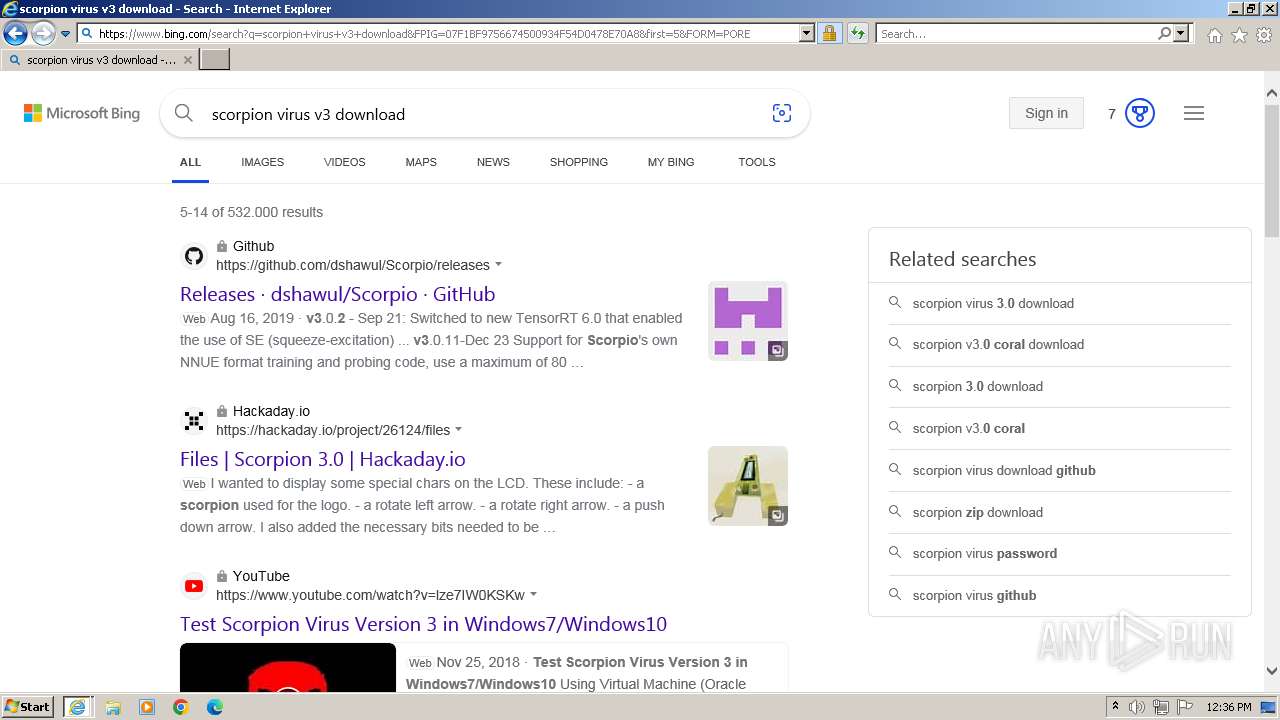This screenshot has width=1280, height=720.
Task: Open Test Scorpion Virus Version 3 video link
Action: pos(423,624)
